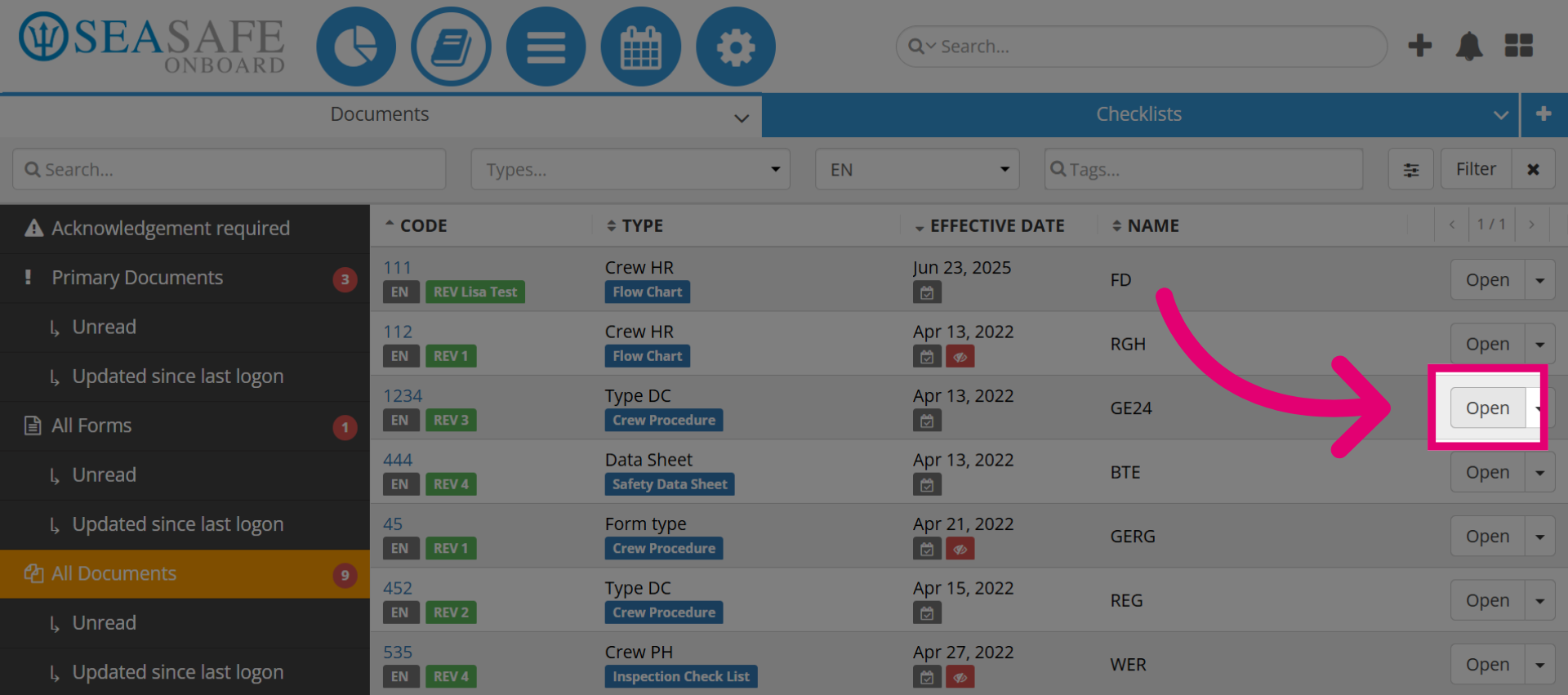The width and height of the screenshot is (1568, 695).
Task: Open advanced filter sliders icon
Action: (x=1411, y=169)
